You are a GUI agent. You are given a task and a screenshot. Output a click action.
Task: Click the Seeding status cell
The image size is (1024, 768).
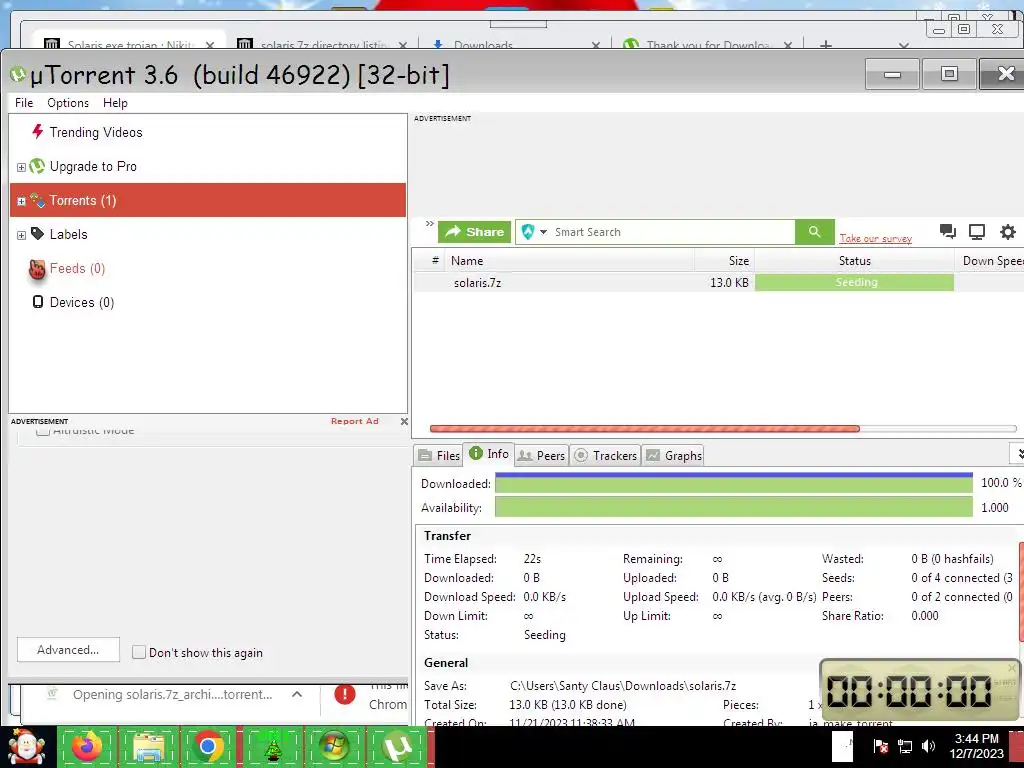tap(854, 282)
